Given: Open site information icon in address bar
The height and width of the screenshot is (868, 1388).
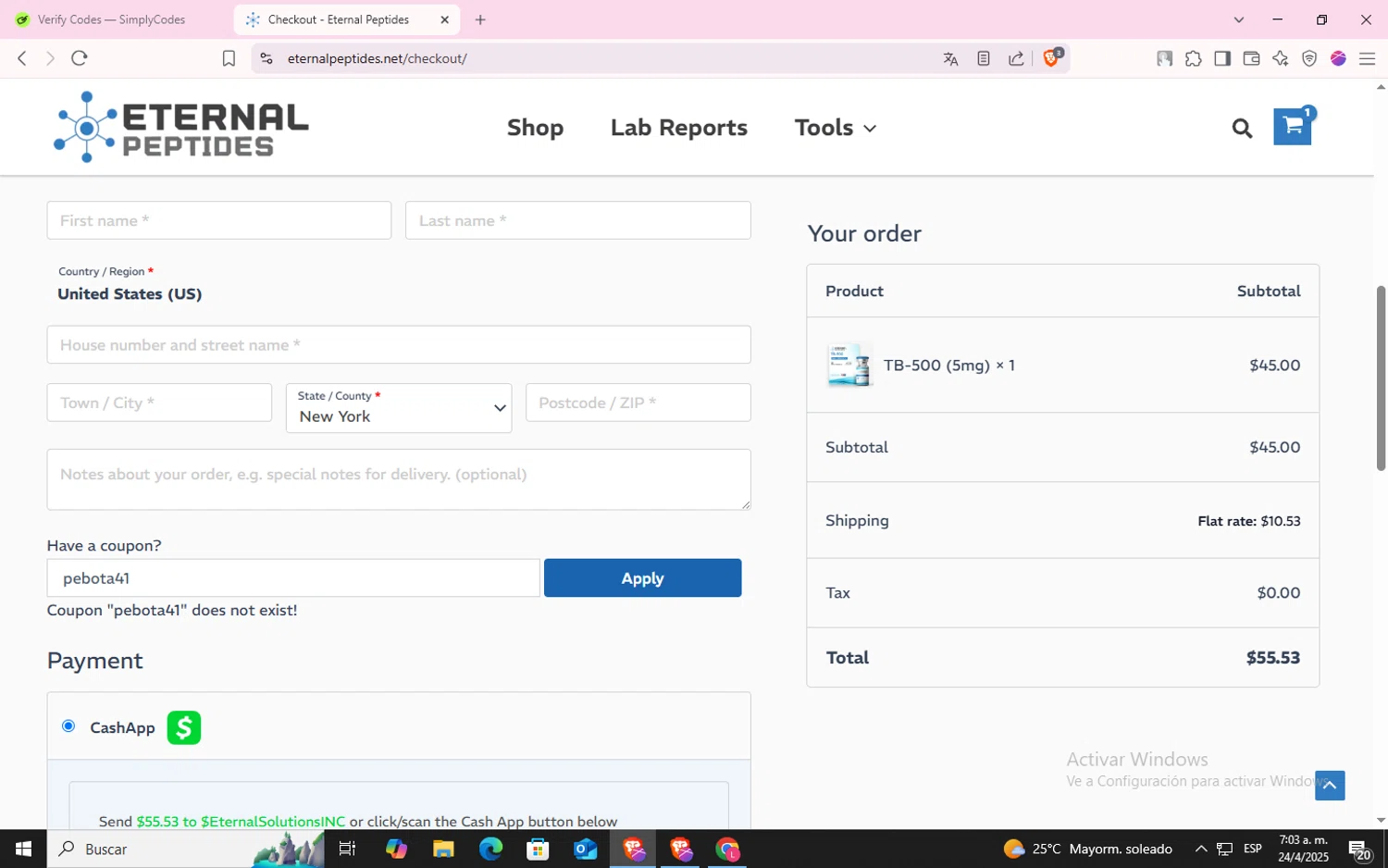Looking at the screenshot, I should 266,58.
